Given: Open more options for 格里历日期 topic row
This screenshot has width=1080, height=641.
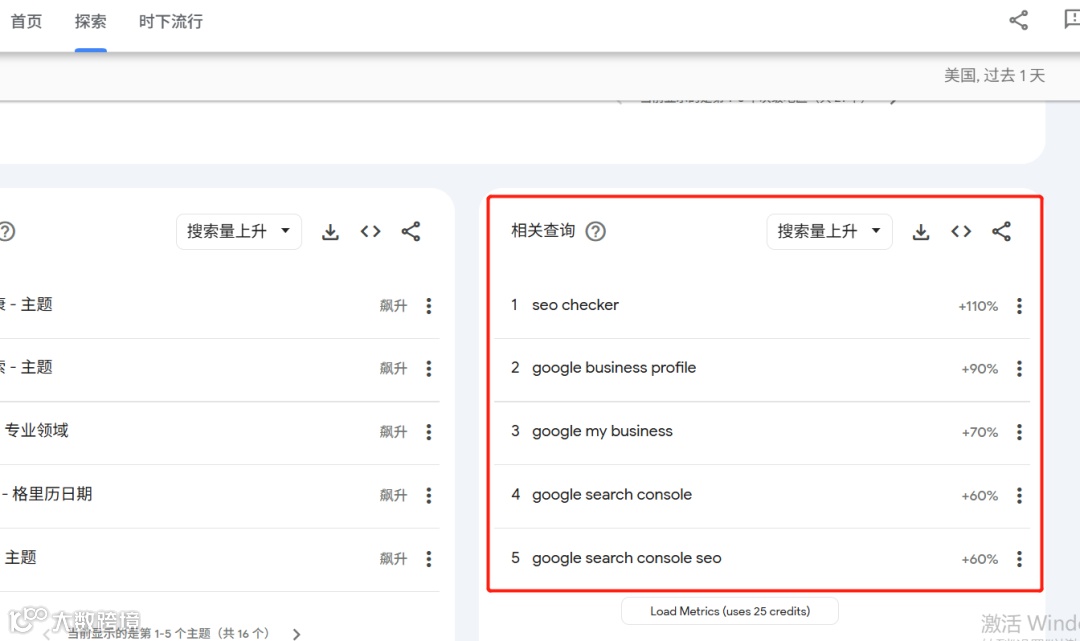Looking at the screenshot, I should click(428, 496).
